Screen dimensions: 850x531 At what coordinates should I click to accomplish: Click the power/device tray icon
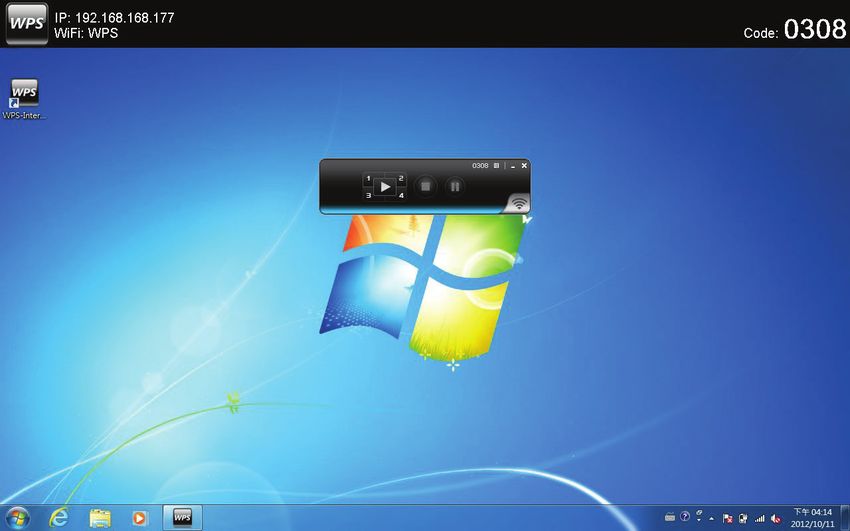(x=744, y=519)
